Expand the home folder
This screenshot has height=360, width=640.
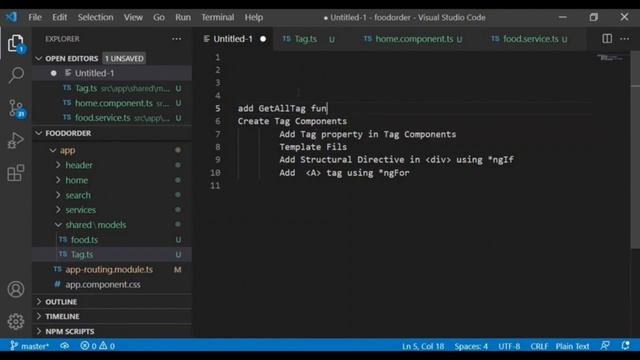(58, 180)
